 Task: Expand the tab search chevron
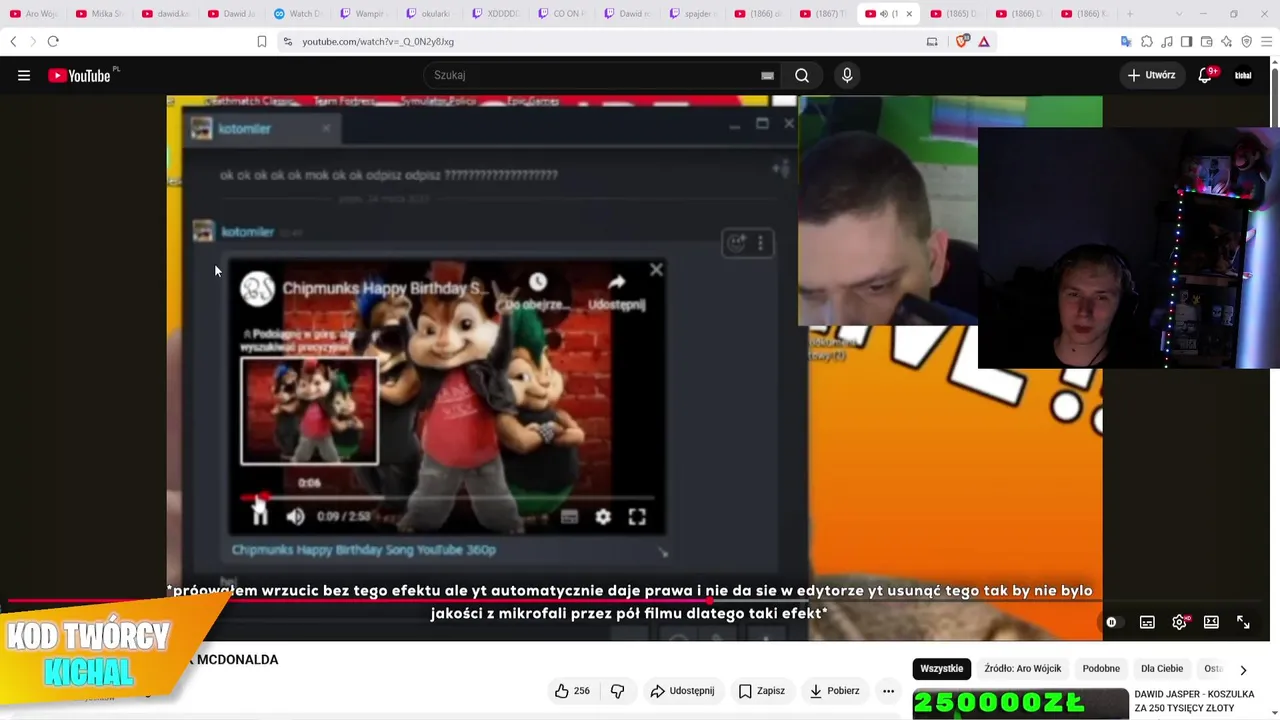[x=1179, y=14]
